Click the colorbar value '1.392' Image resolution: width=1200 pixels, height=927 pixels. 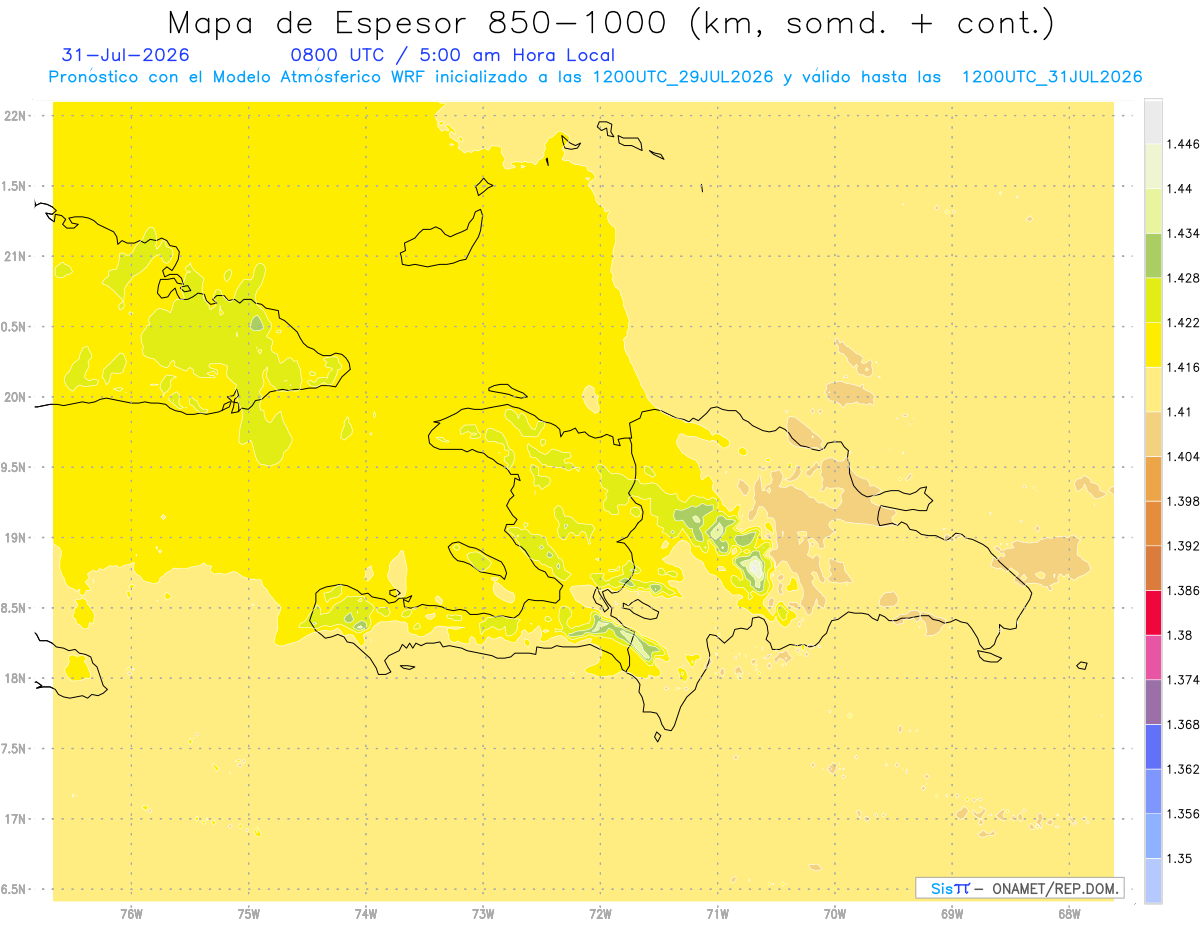click(x=1183, y=546)
